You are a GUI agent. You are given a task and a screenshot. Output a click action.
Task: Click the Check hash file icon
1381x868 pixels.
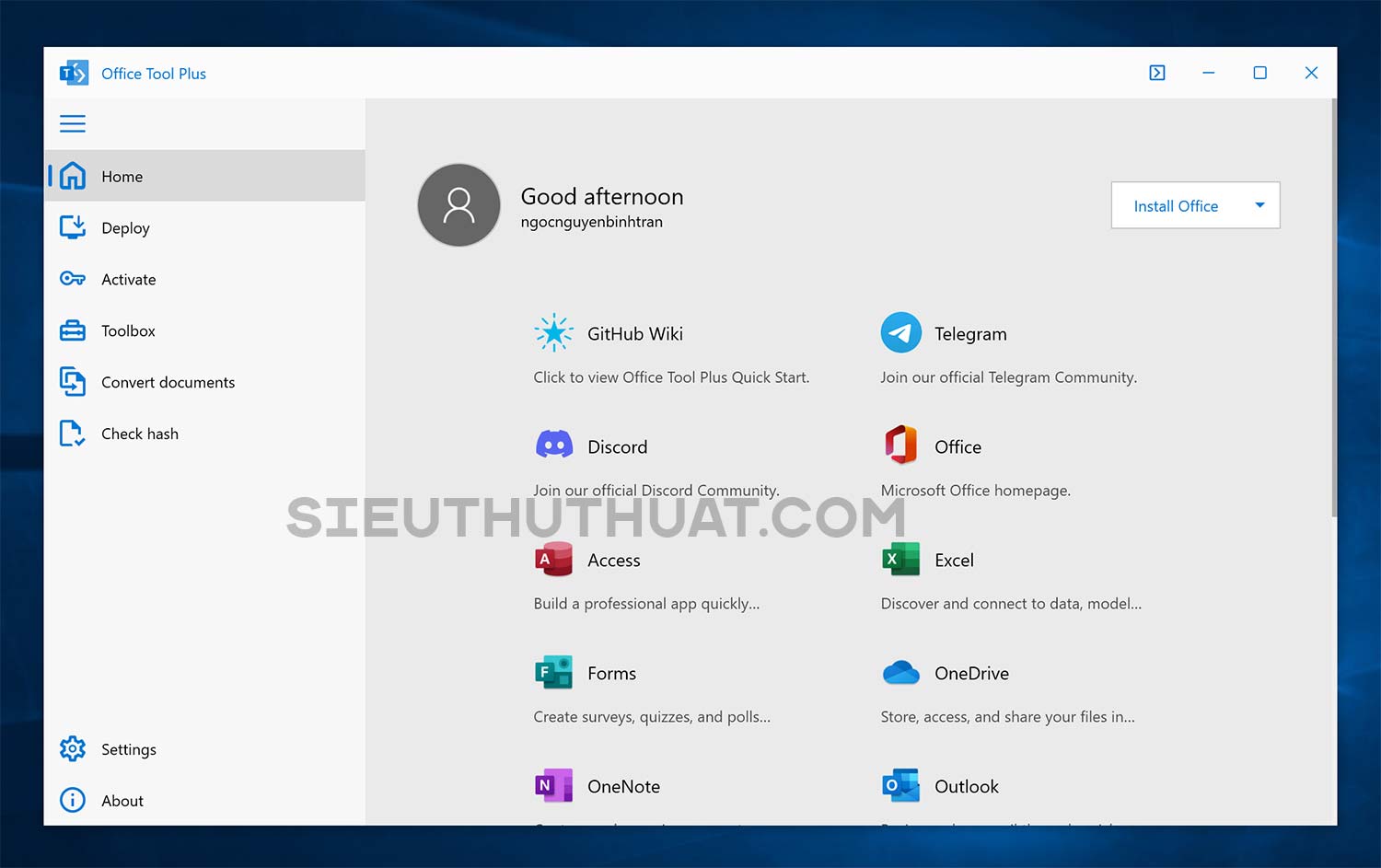point(73,433)
